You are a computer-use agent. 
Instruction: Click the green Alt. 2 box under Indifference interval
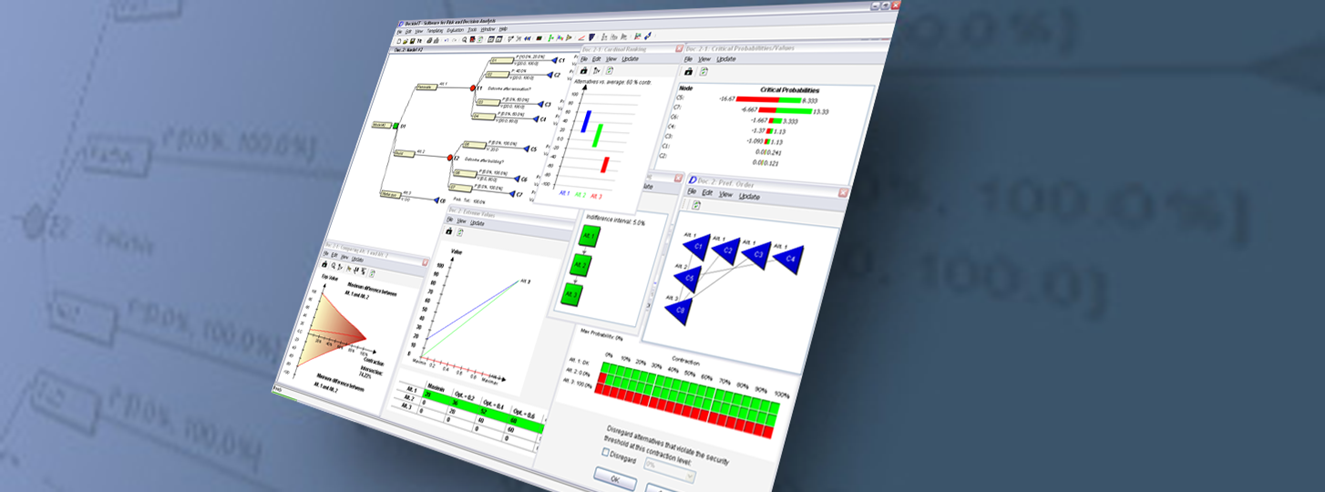(580, 266)
